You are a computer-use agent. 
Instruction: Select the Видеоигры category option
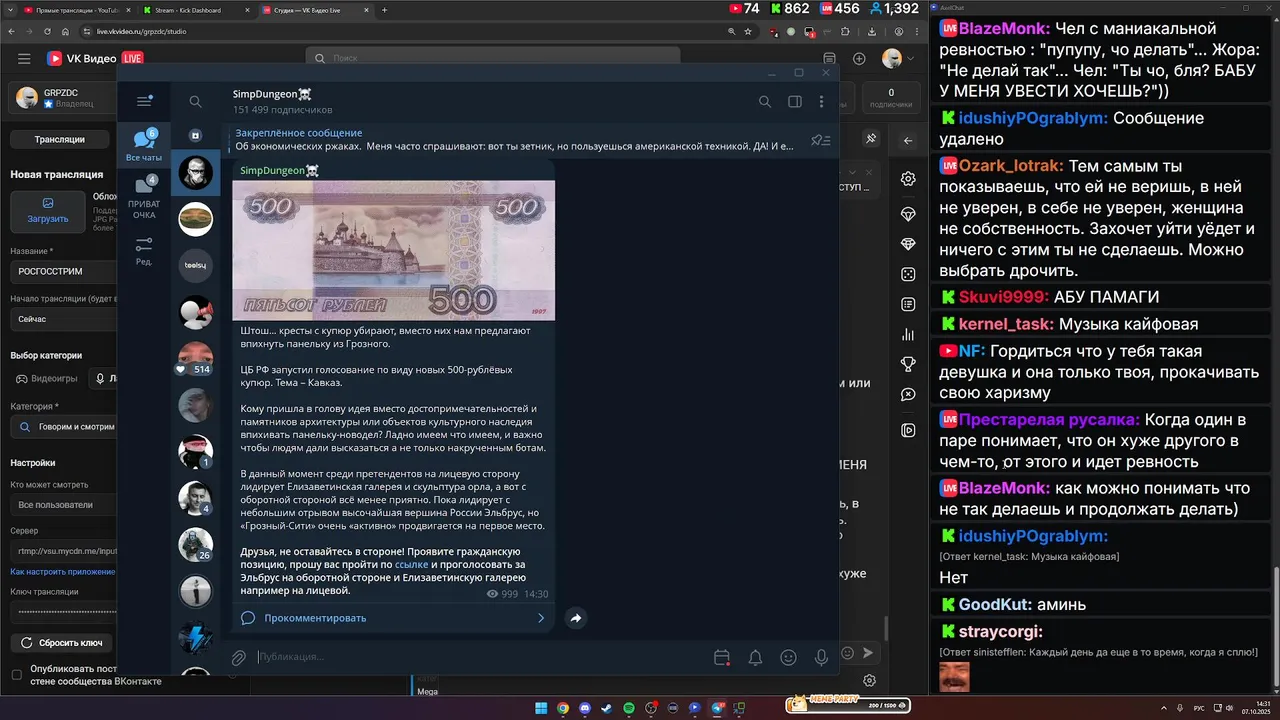(x=45, y=379)
